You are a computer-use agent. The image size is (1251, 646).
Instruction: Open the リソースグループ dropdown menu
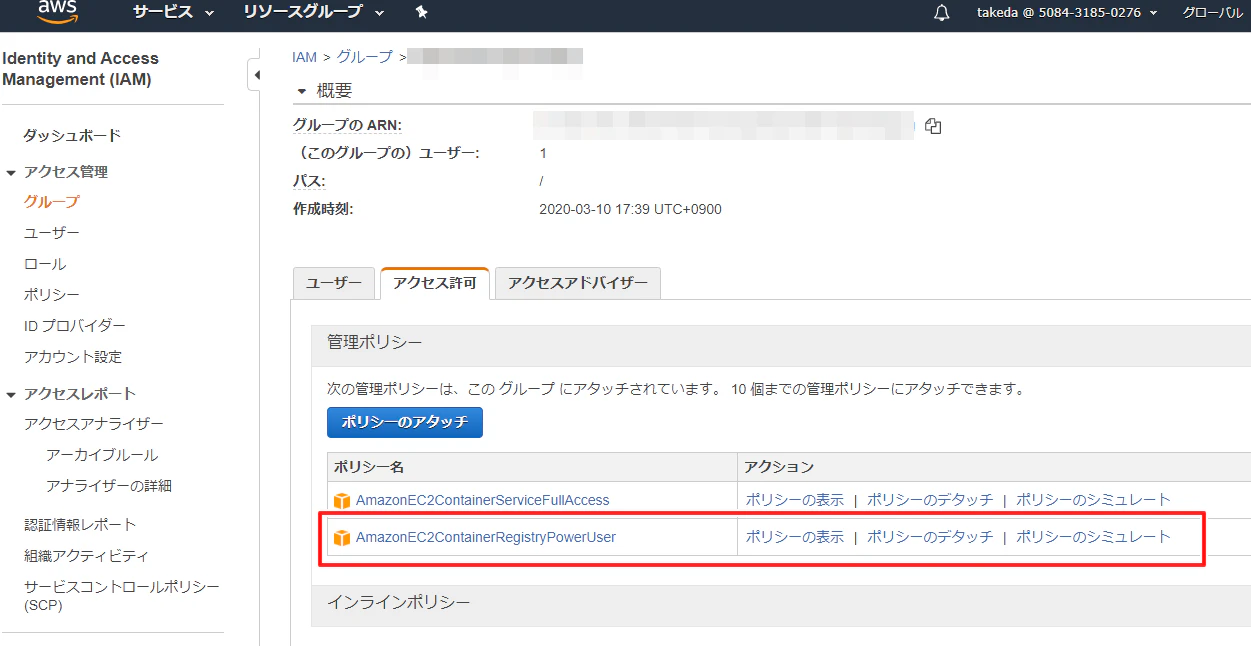coord(313,12)
